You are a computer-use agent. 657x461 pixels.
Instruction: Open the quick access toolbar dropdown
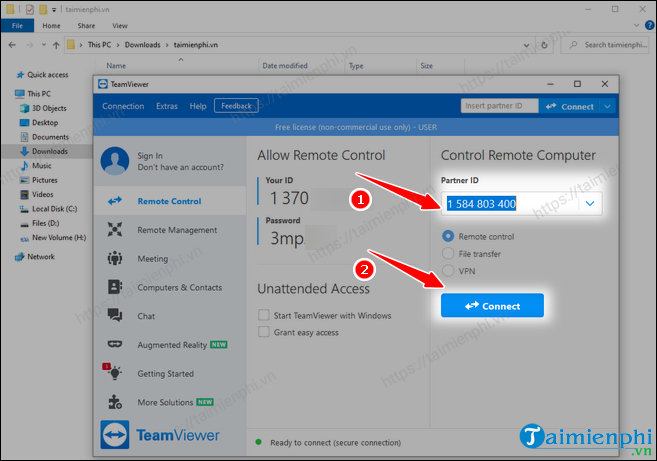[54, 10]
